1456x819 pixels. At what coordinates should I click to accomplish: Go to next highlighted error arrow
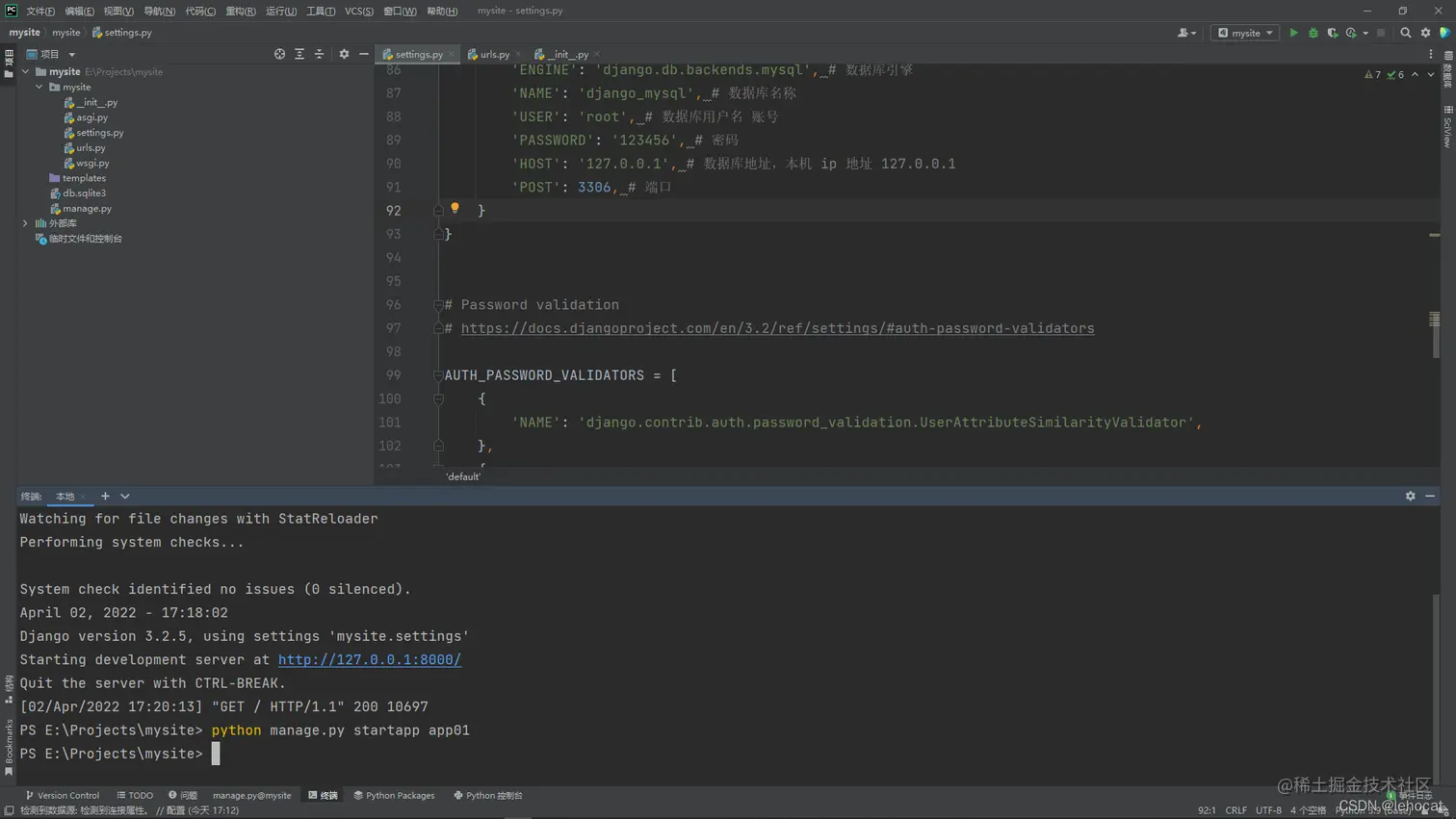(1431, 74)
